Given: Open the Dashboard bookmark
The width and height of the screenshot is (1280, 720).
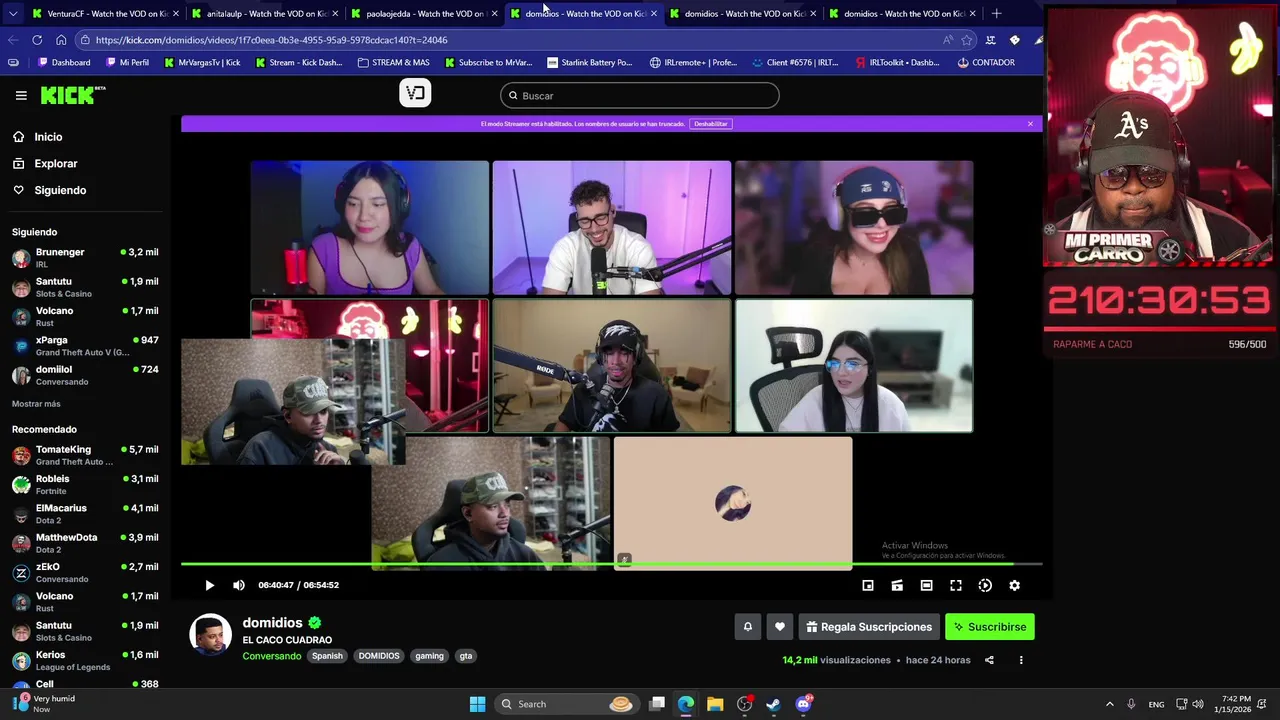Looking at the screenshot, I should click(x=64, y=62).
